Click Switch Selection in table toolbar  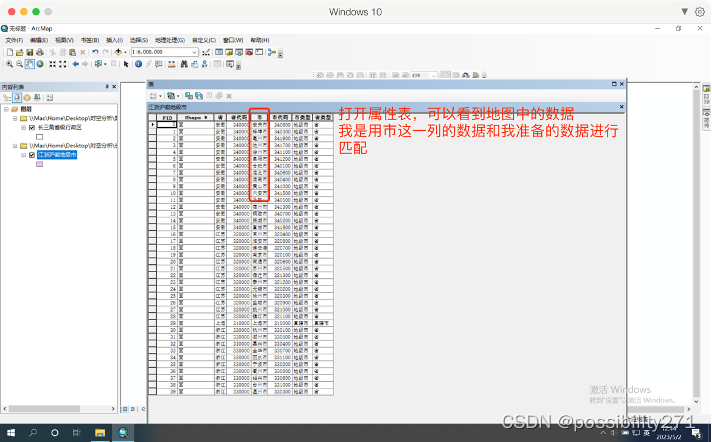pyautogui.click(x=199, y=96)
